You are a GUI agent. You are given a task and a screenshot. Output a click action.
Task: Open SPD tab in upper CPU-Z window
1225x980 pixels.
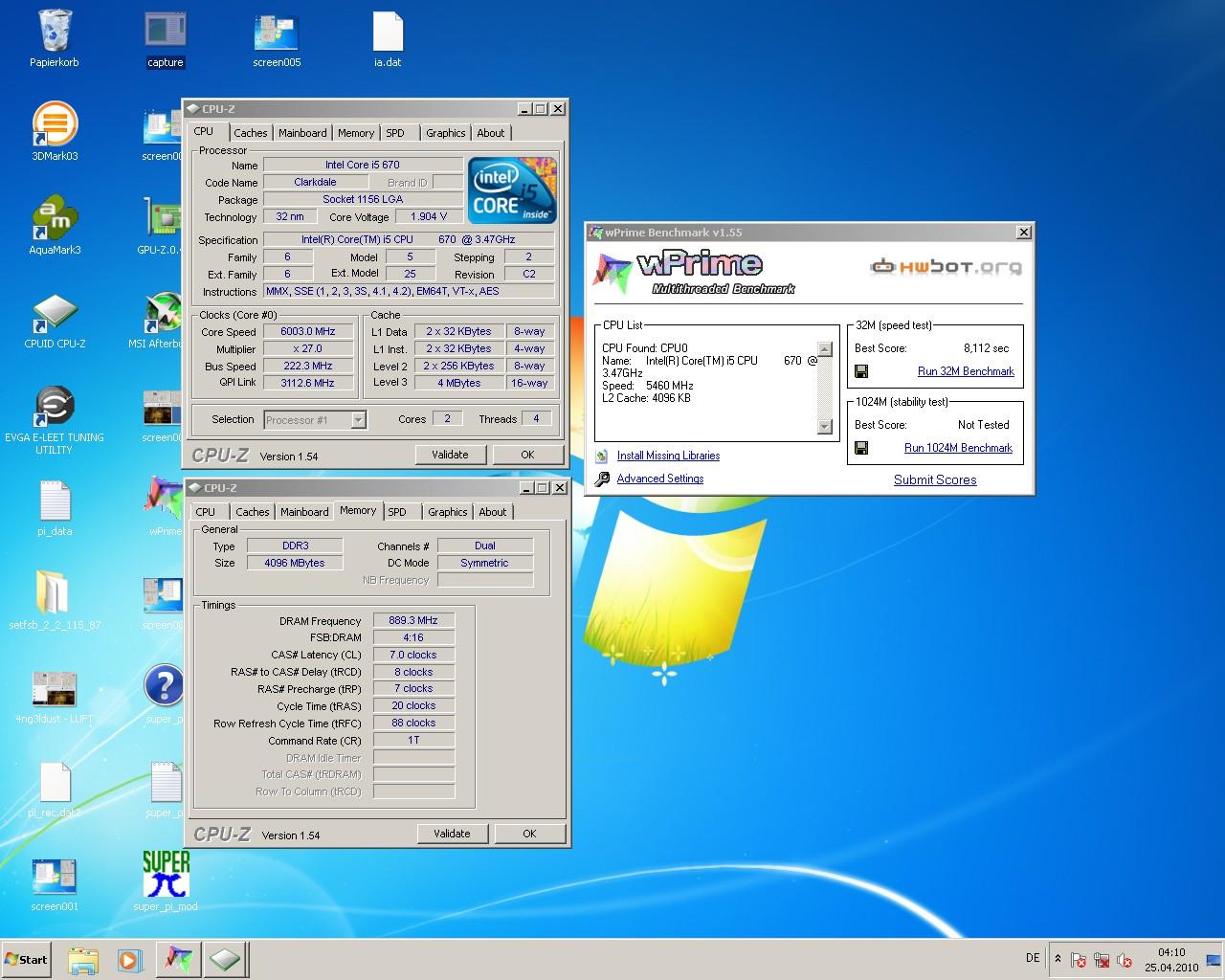tap(395, 133)
